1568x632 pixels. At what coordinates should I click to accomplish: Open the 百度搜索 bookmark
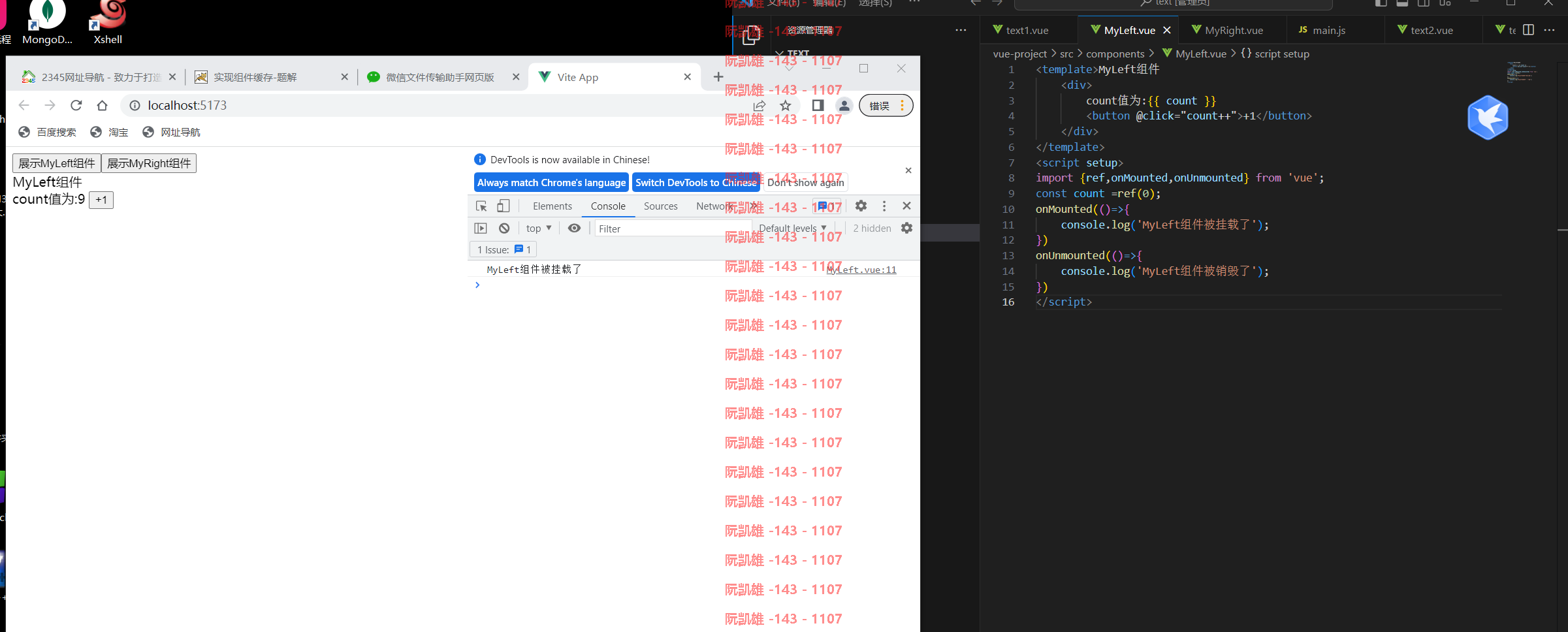click(48, 132)
